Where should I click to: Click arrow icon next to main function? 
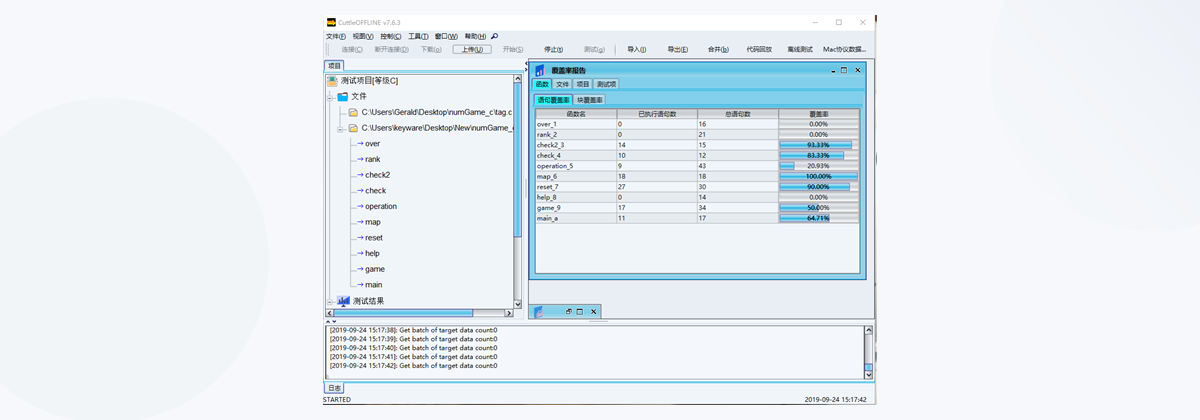tap(360, 285)
